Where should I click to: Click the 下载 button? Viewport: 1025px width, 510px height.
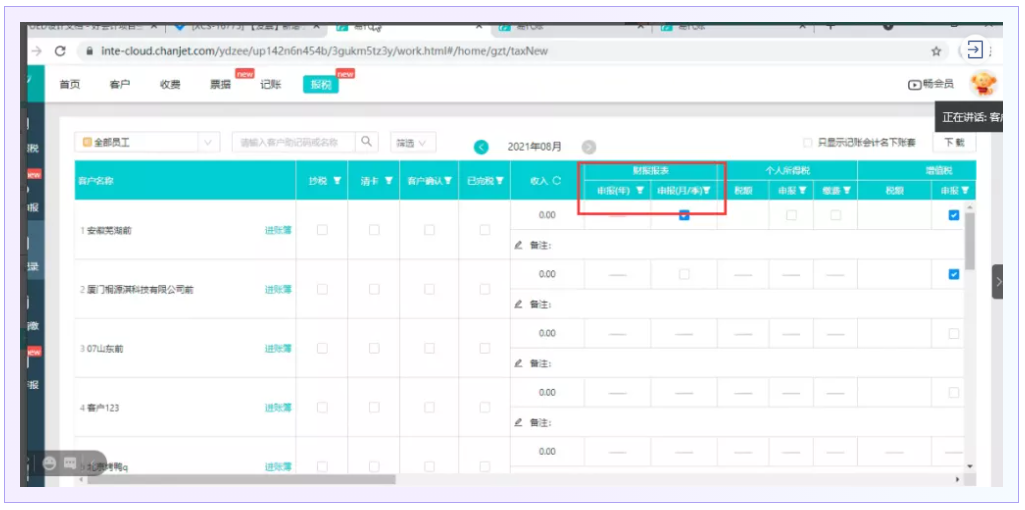(x=955, y=143)
